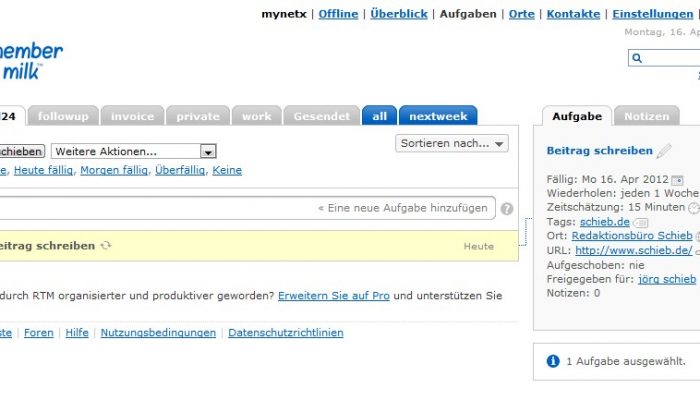
Task: Click the blue info icon near Aufgabe ausgewählt
Action: (553, 361)
